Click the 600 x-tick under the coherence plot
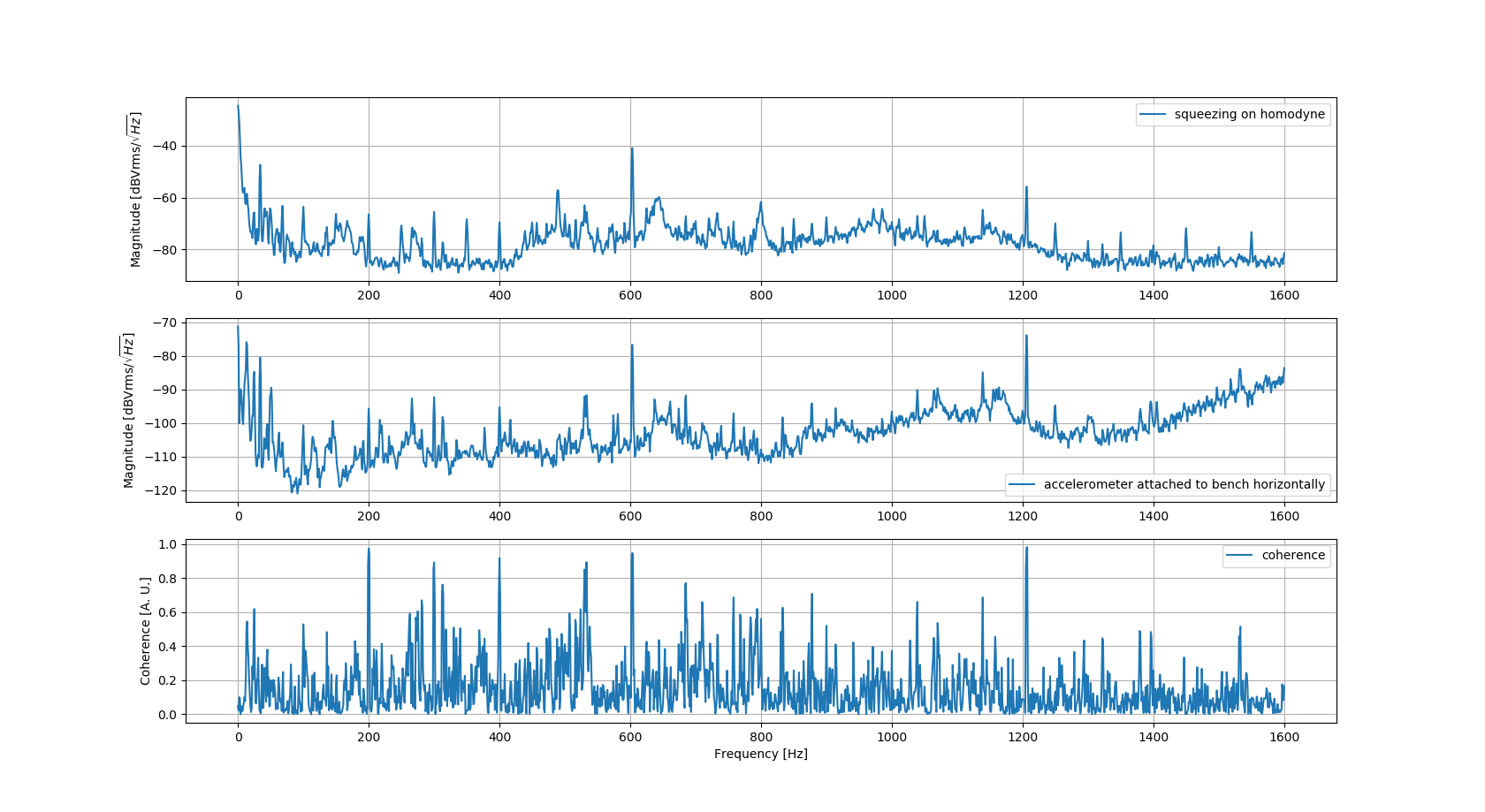Screen dimensions: 1485x812 pos(630,737)
